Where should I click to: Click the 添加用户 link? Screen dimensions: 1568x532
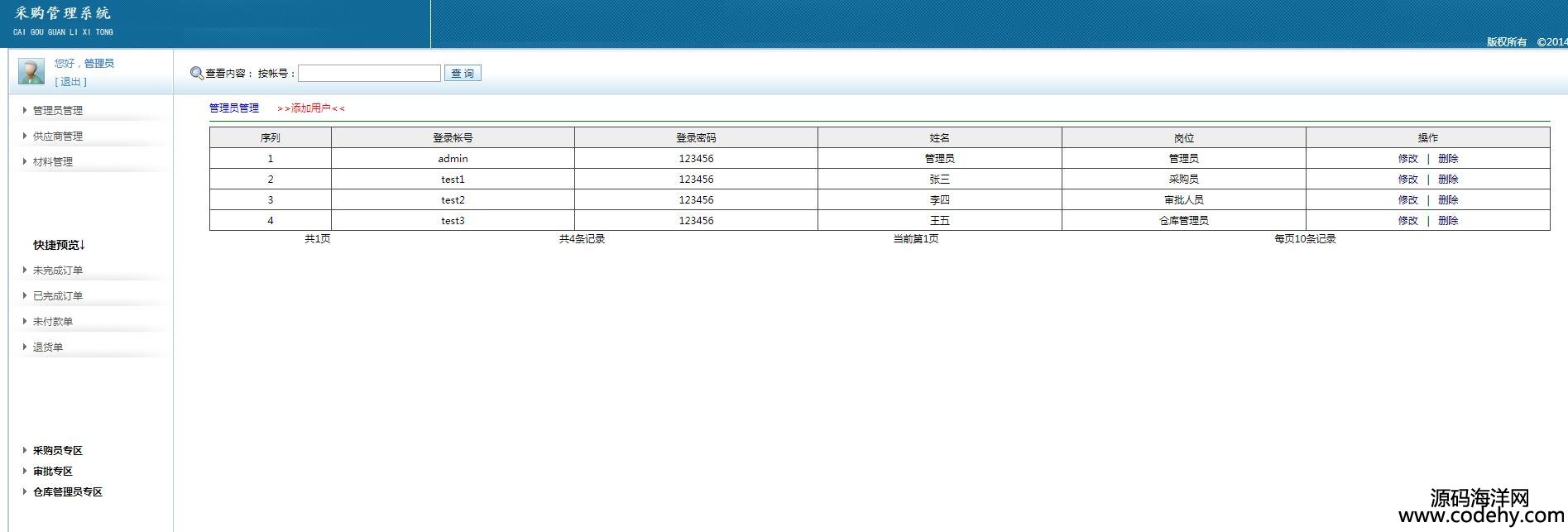(311, 108)
